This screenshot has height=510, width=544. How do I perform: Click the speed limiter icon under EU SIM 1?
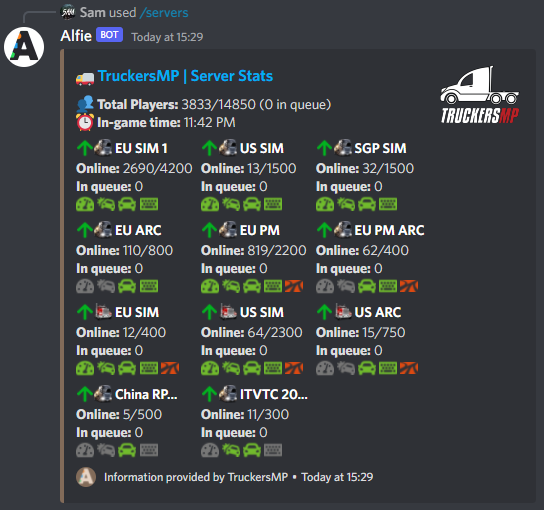point(85,204)
